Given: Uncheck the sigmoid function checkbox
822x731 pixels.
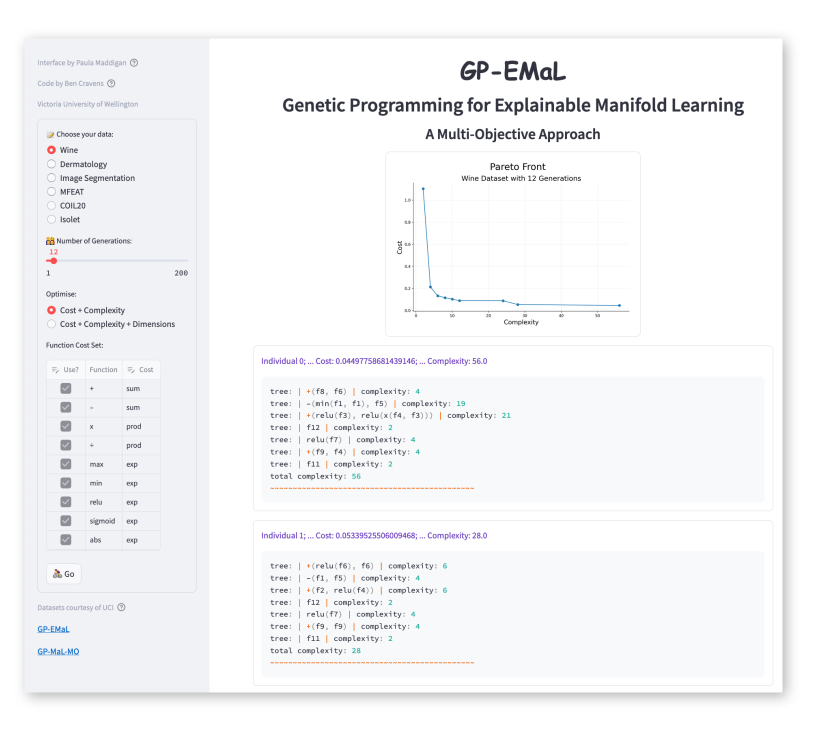Looking at the screenshot, I should click(x=66, y=521).
